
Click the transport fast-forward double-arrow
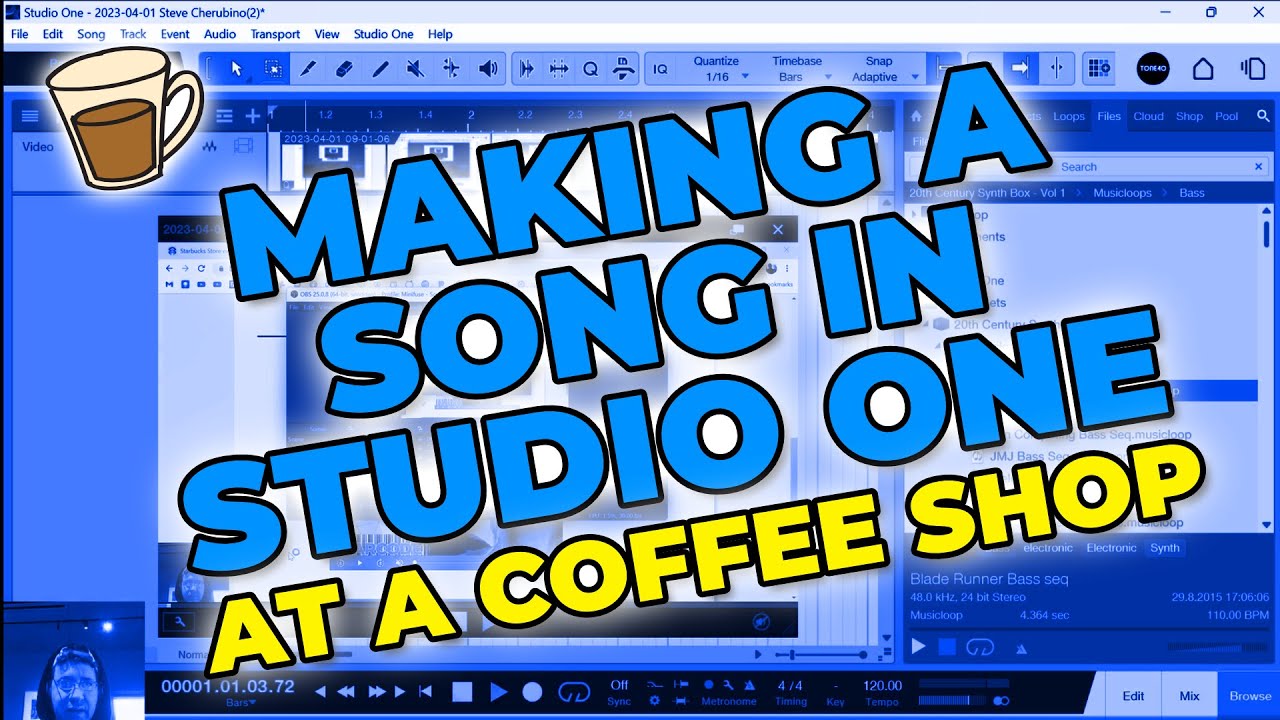[377, 691]
